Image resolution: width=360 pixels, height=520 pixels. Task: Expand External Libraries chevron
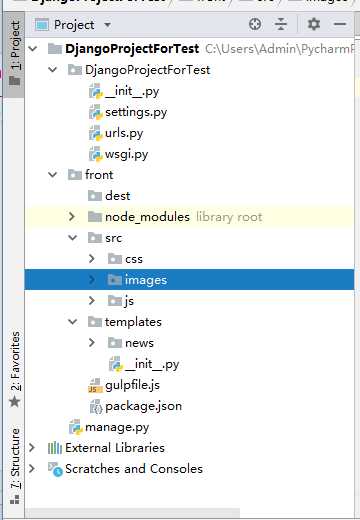pyautogui.click(x=32, y=448)
